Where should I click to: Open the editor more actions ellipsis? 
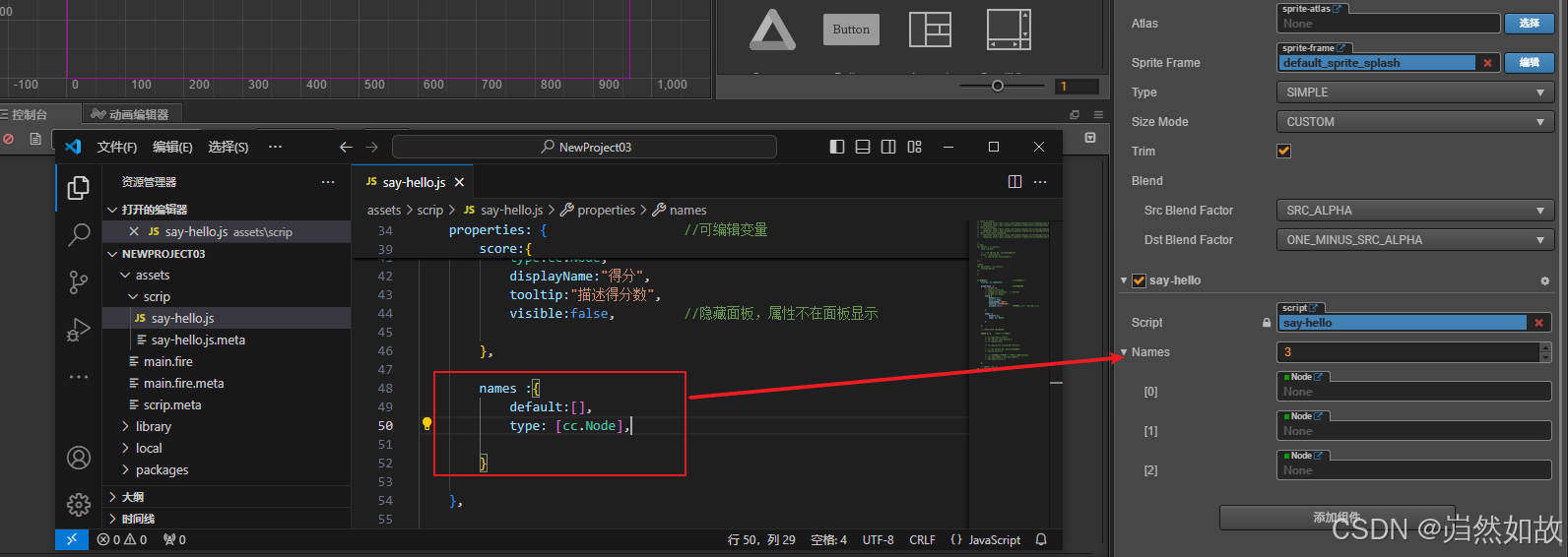(1040, 182)
